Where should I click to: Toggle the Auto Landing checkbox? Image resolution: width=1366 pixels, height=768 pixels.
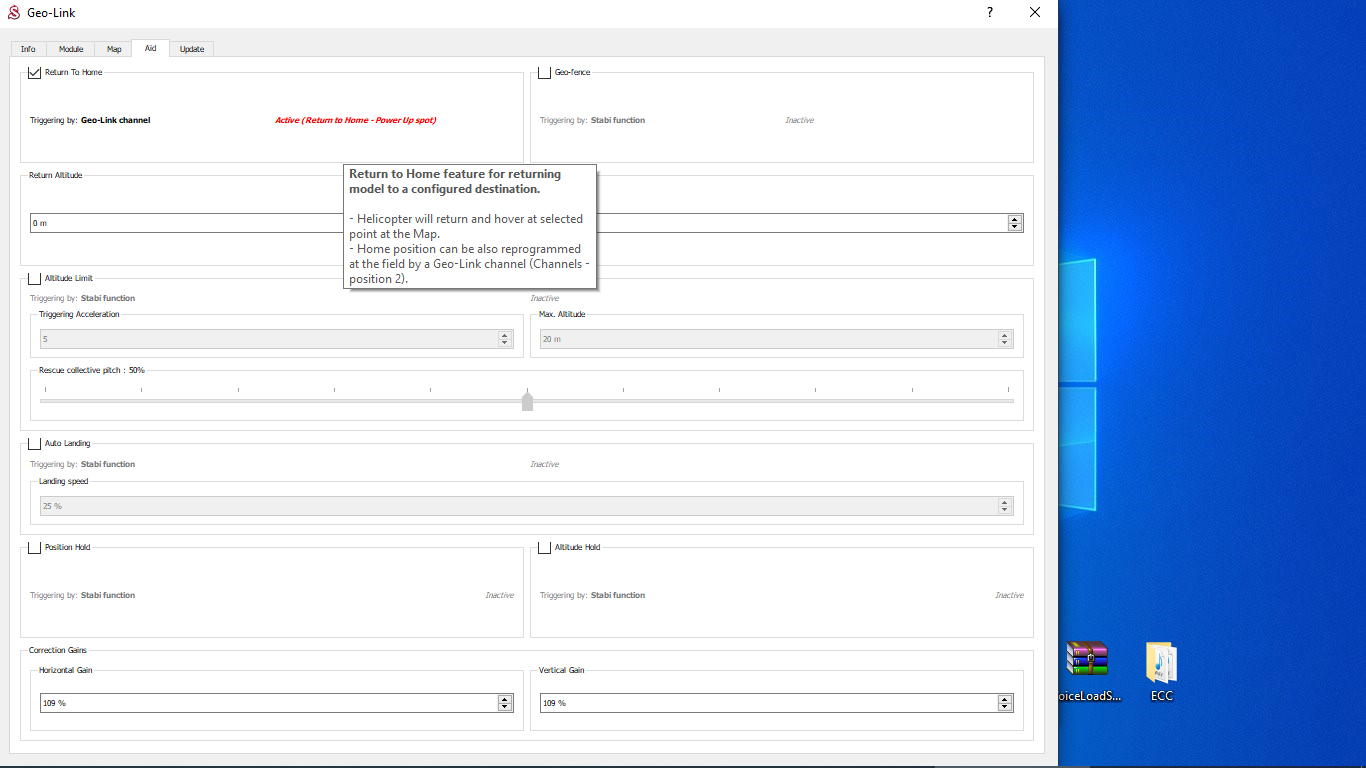35,443
